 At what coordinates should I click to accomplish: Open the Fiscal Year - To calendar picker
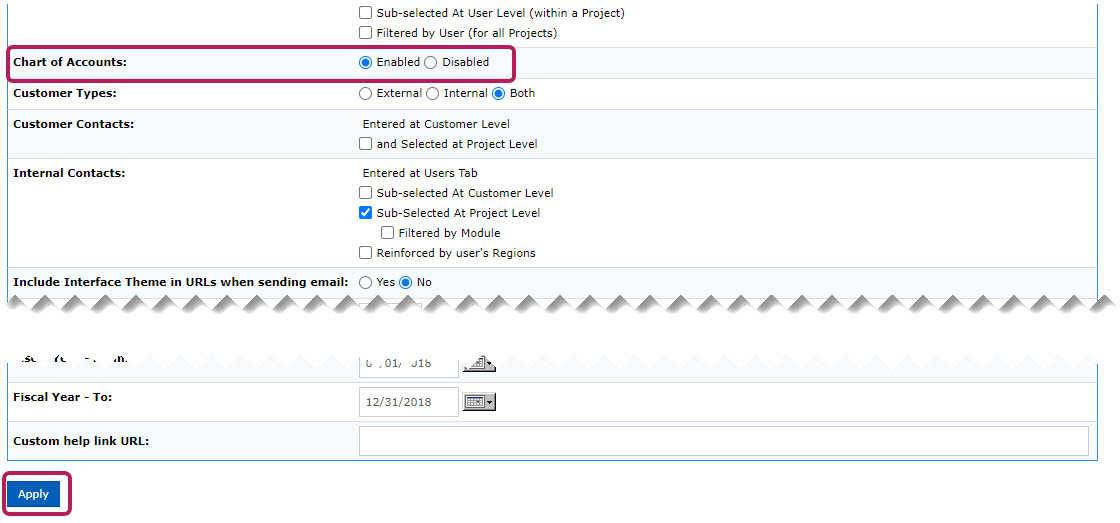(x=480, y=402)
